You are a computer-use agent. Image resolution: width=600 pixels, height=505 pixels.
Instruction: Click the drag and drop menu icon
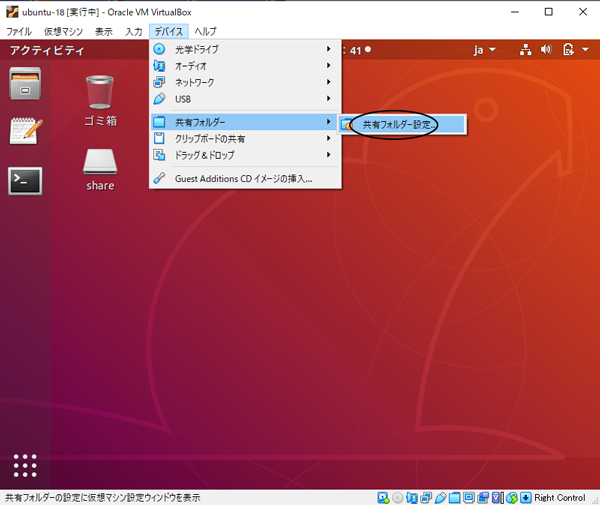(x=159, y=155)
